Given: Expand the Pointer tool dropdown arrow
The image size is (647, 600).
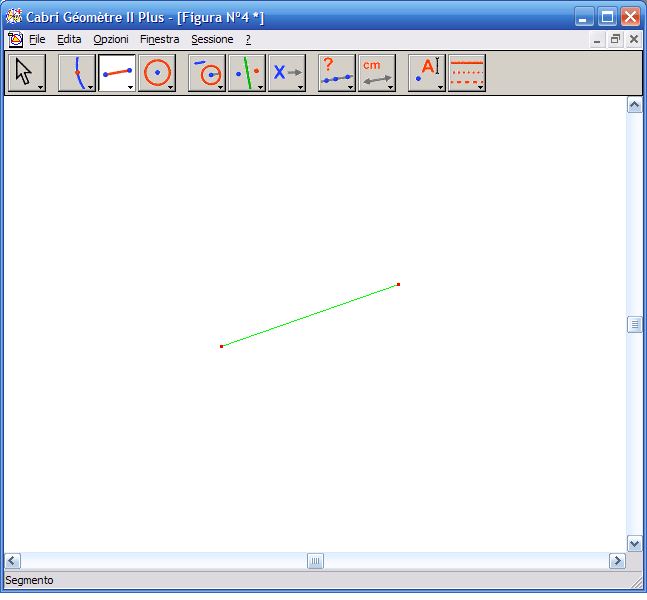Looking at the screenshot, I should click(40, 87).
